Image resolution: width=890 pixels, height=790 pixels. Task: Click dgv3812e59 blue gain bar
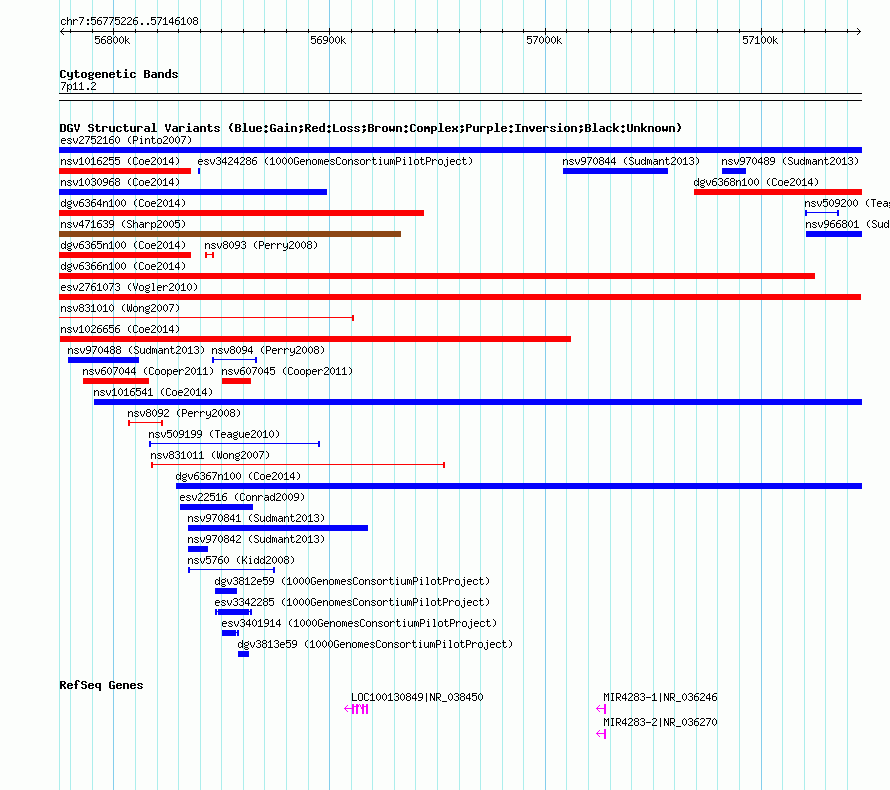point(226,591)
